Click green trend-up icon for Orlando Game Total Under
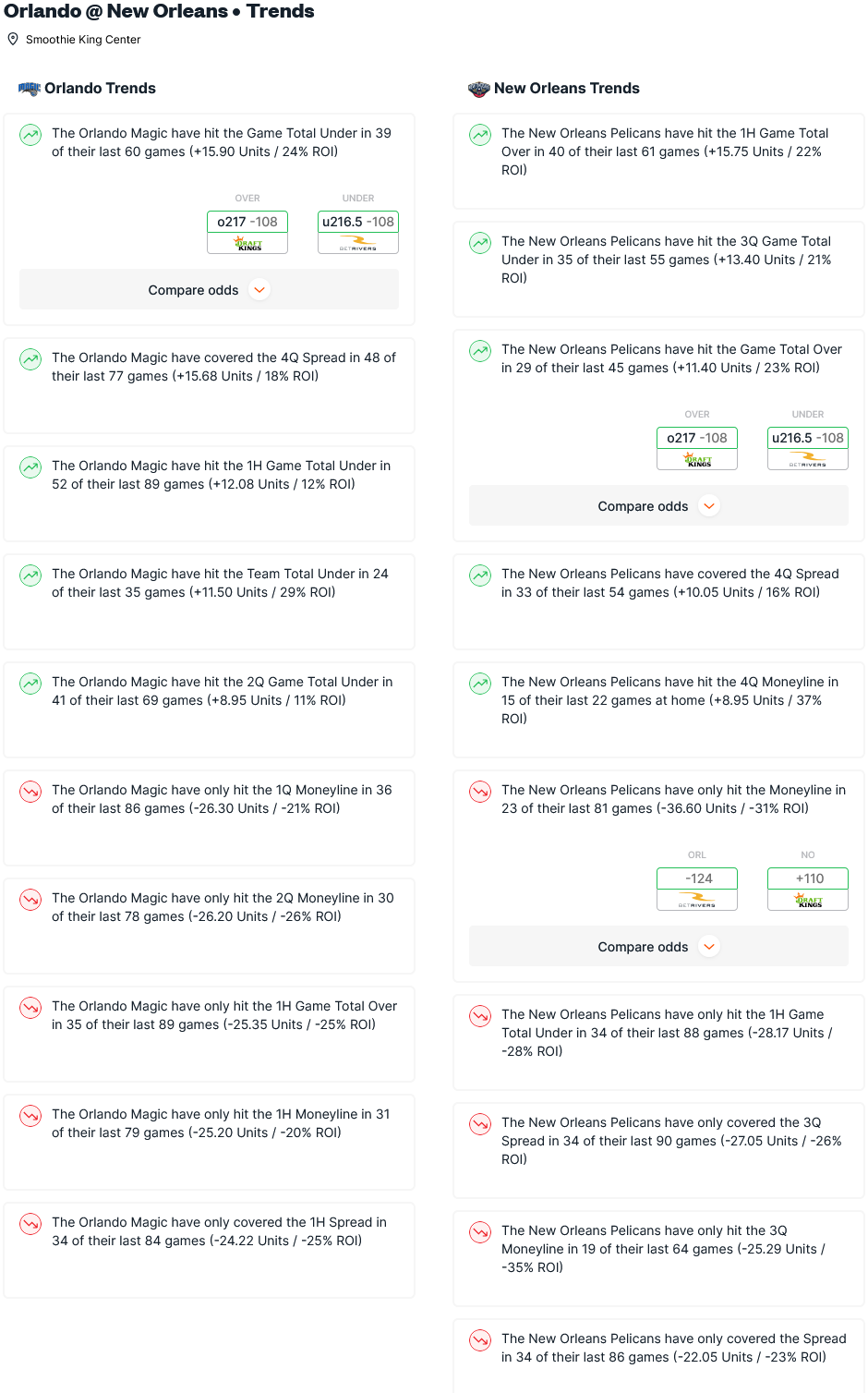This screenshot has height=1393, width=868. [30, 135]
